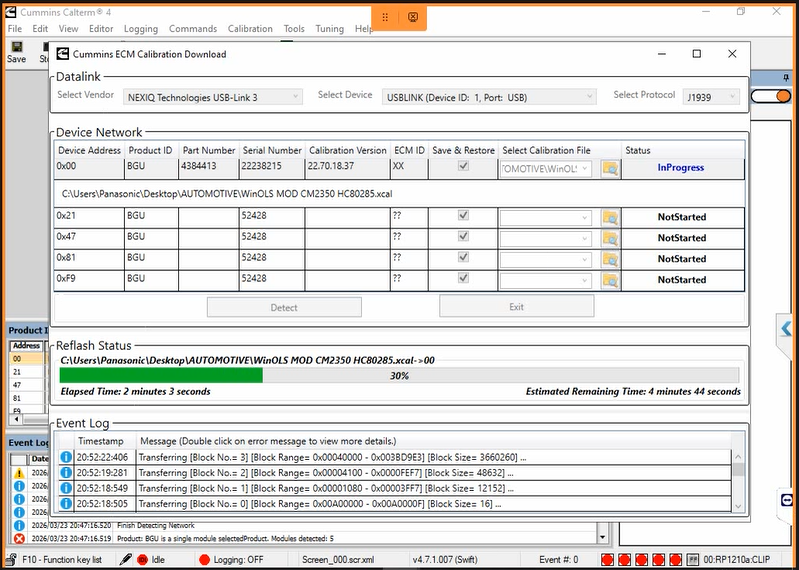Browse calibration file for device 0x00
This screenshot has width=799, height=570.
coord(610,169)
